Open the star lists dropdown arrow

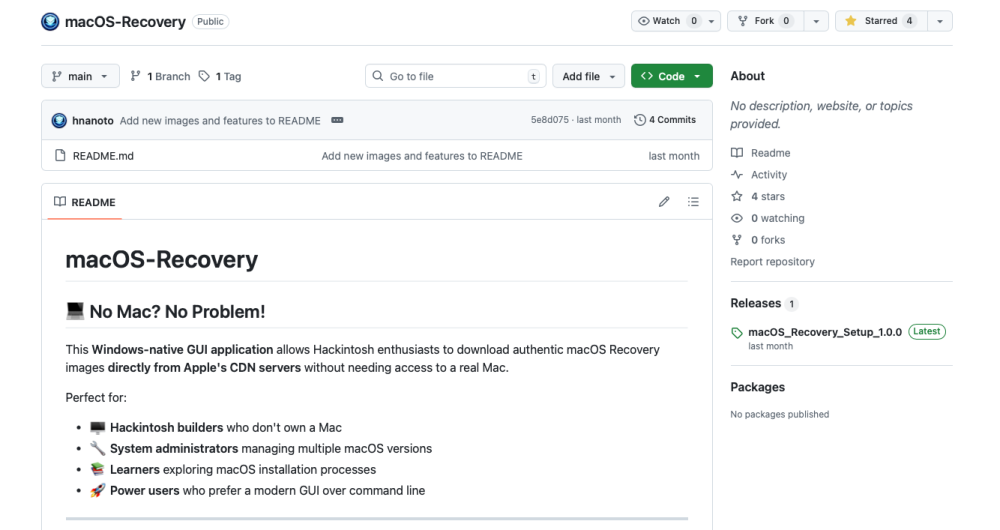[x=940, y=21]
